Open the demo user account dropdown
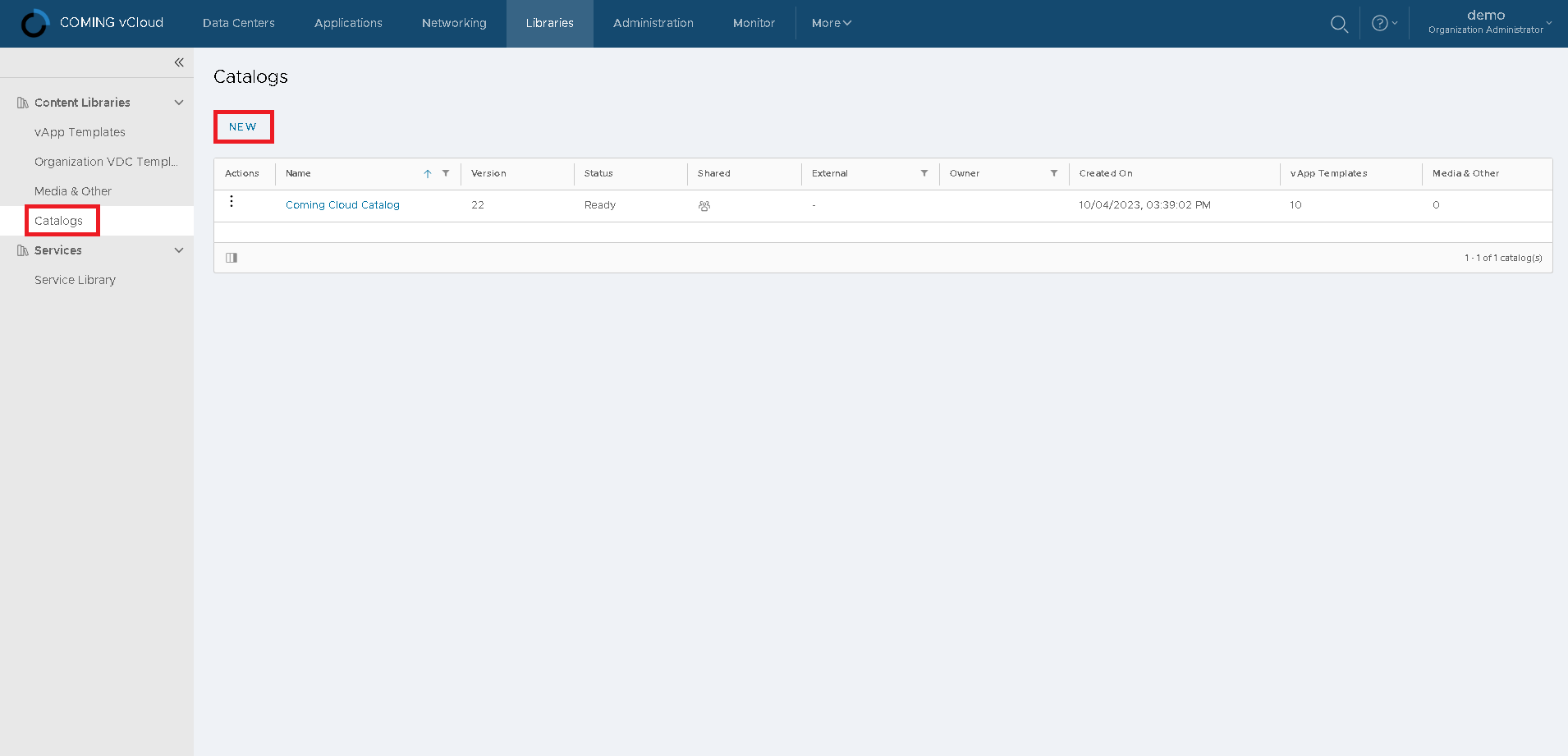The height and width of the screenshot is (756, 1568). click(x=1489, y=22)
